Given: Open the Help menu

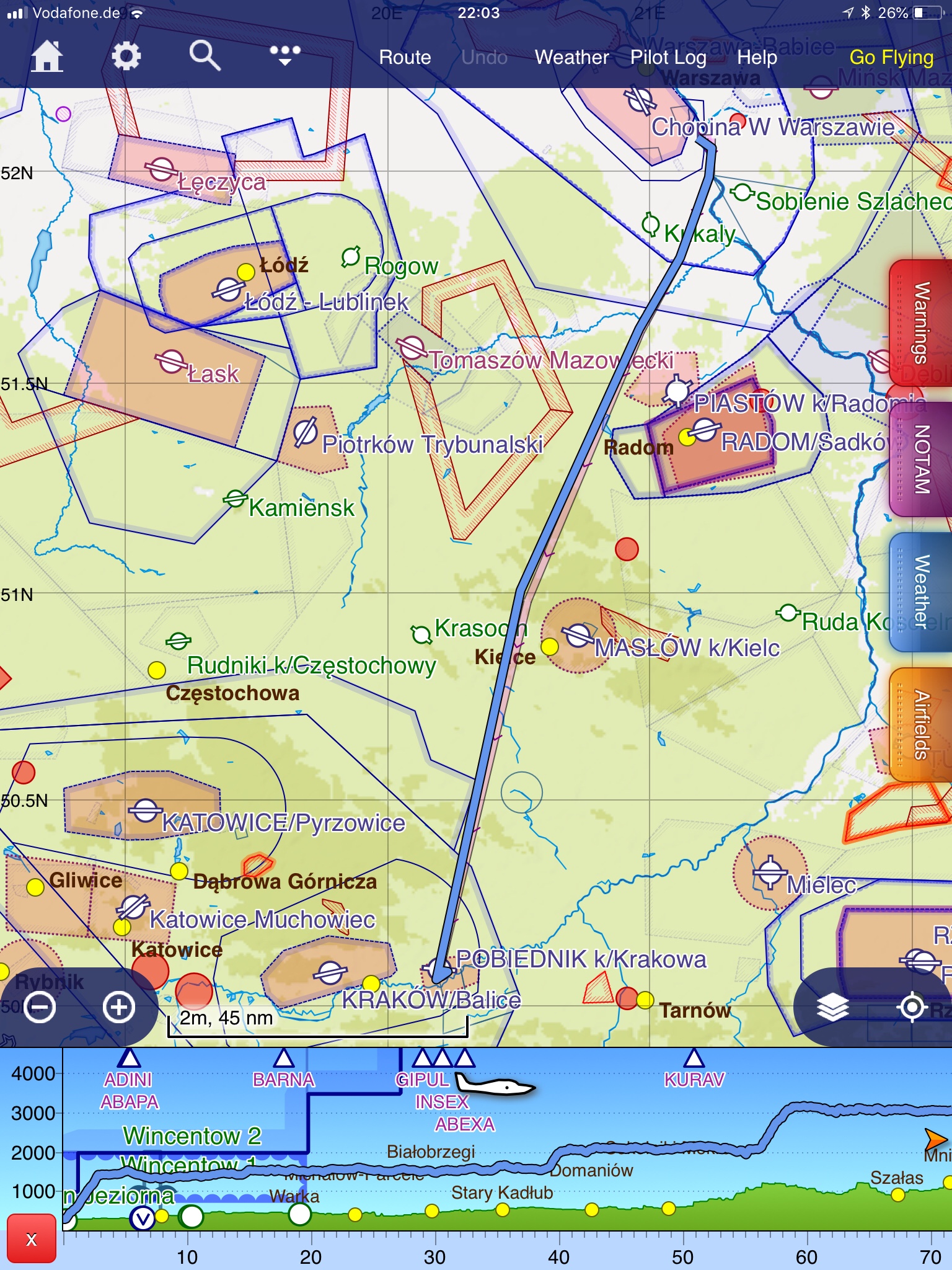Looking at the screenshot, I should 757,57.
